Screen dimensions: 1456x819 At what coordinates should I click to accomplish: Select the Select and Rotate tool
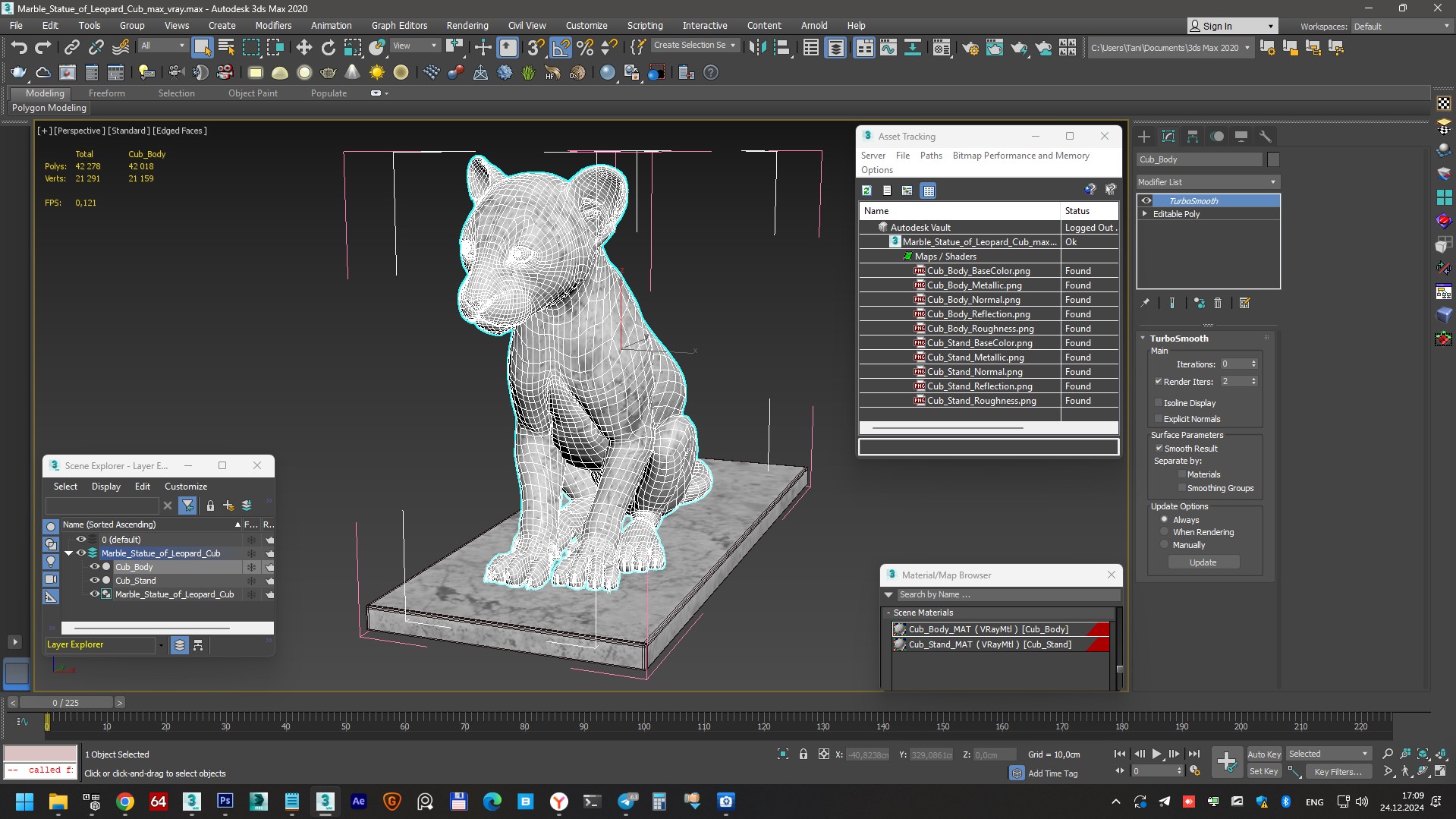328,48
